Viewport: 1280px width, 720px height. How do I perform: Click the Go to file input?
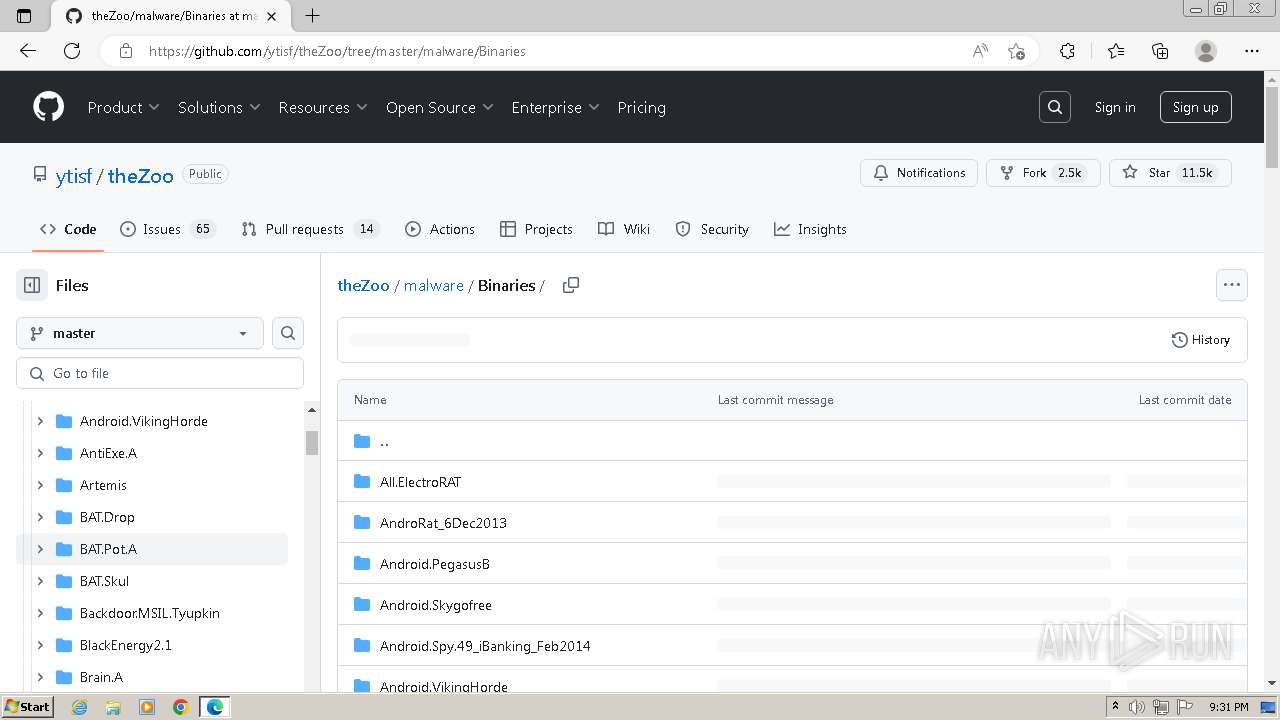160,373
